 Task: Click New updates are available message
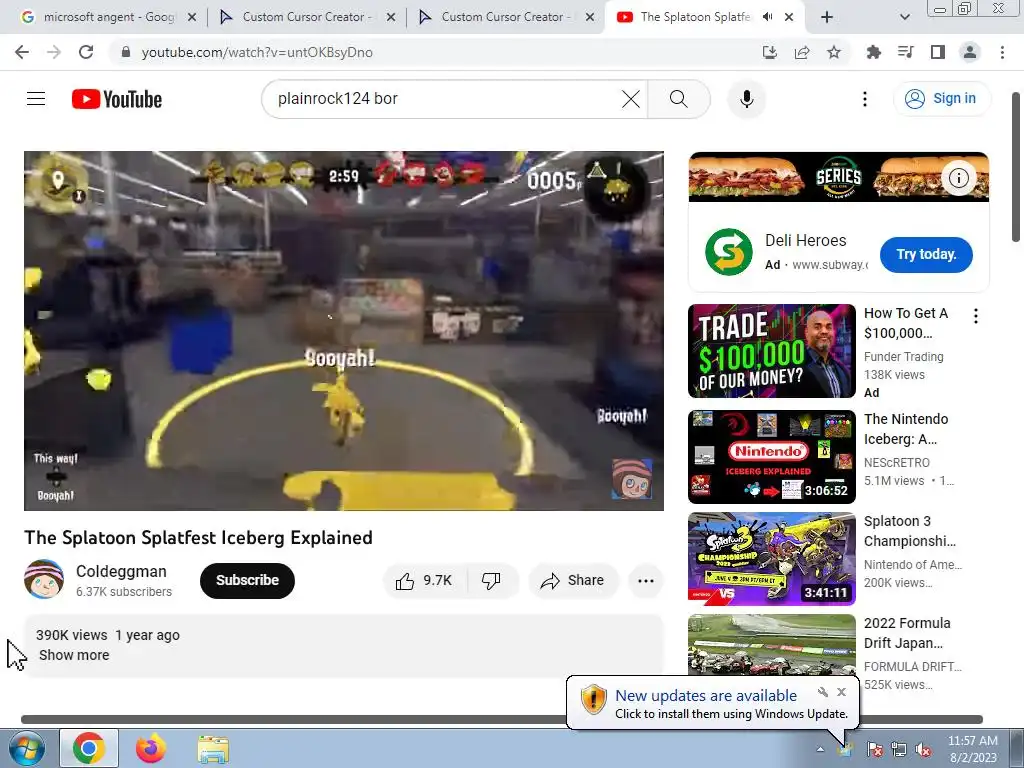tap(705, 696)
